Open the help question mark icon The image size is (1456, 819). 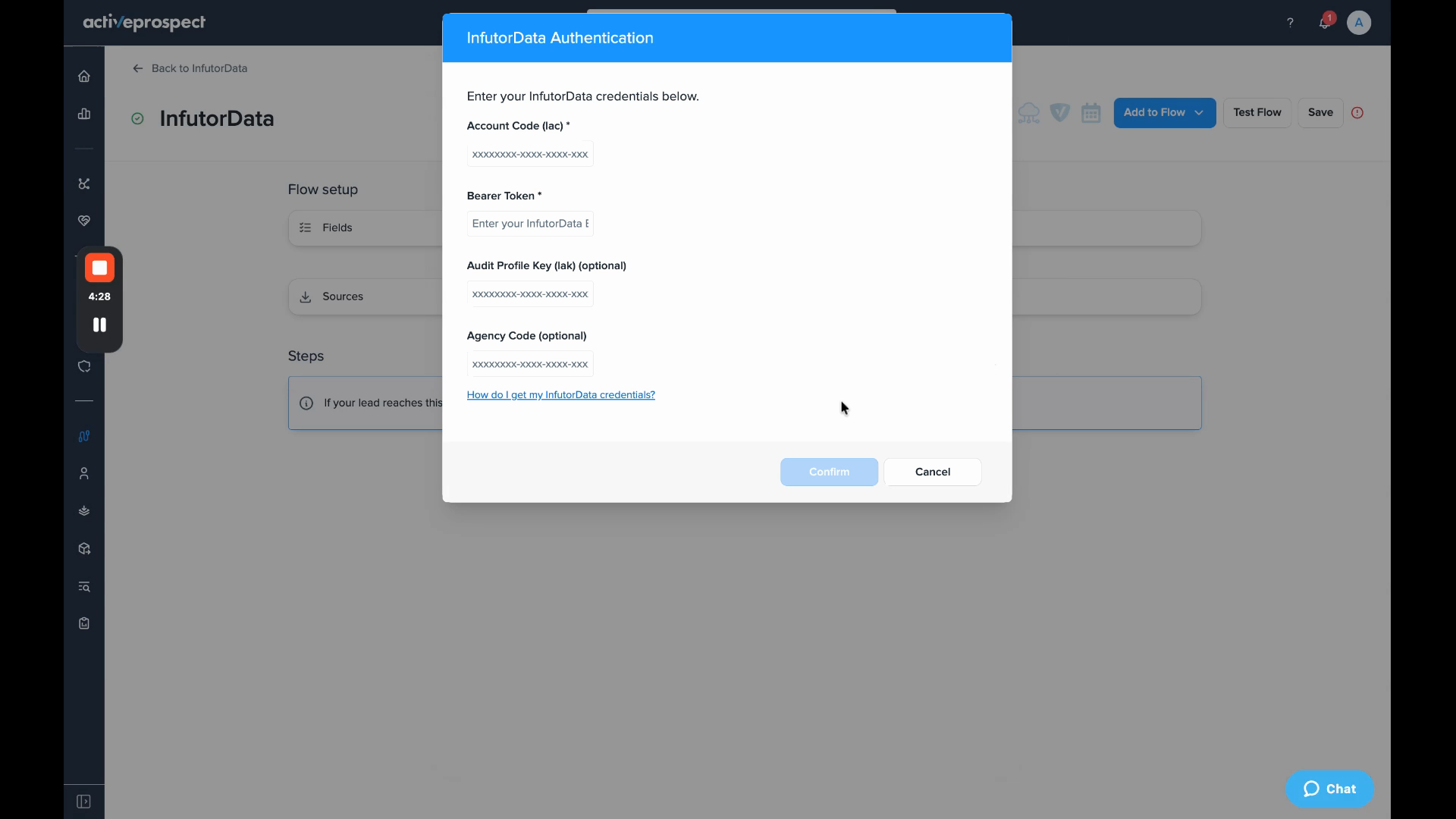1290,23
